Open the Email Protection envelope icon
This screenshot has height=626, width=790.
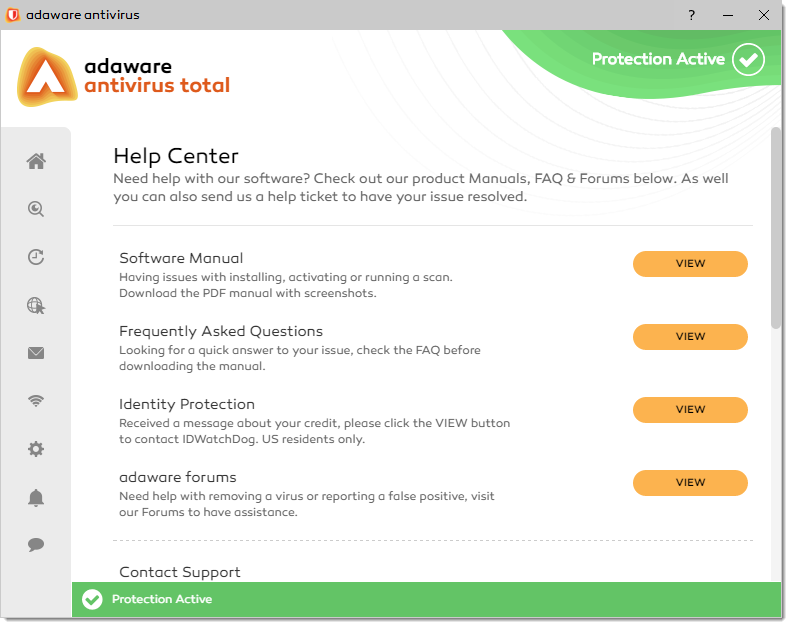pyautogui.click(x=36, y=353)
